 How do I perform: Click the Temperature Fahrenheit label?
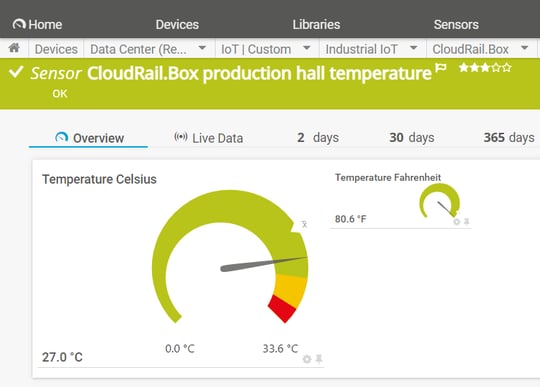coord(388,178)
